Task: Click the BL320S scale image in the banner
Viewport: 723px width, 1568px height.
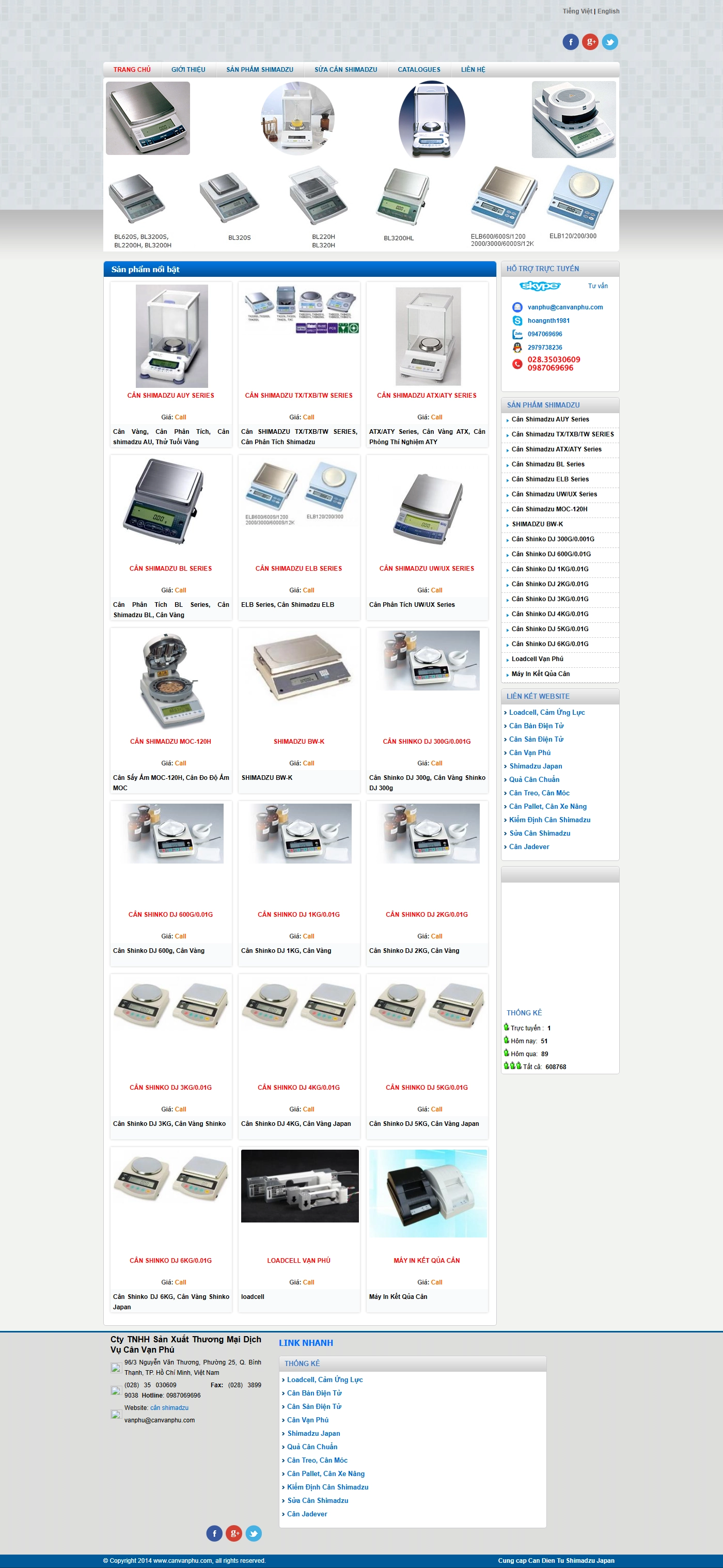Action: (230, 198)
